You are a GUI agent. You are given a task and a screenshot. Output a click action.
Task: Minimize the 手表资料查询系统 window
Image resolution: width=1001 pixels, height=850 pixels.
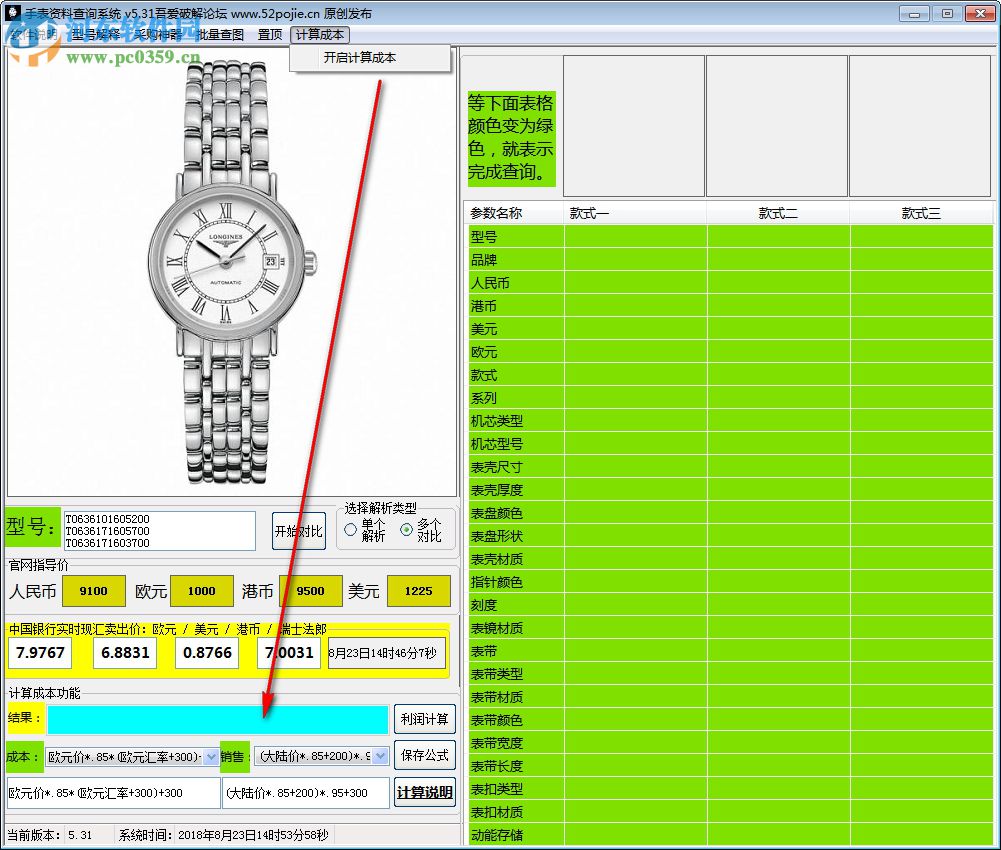click(914, 13)
